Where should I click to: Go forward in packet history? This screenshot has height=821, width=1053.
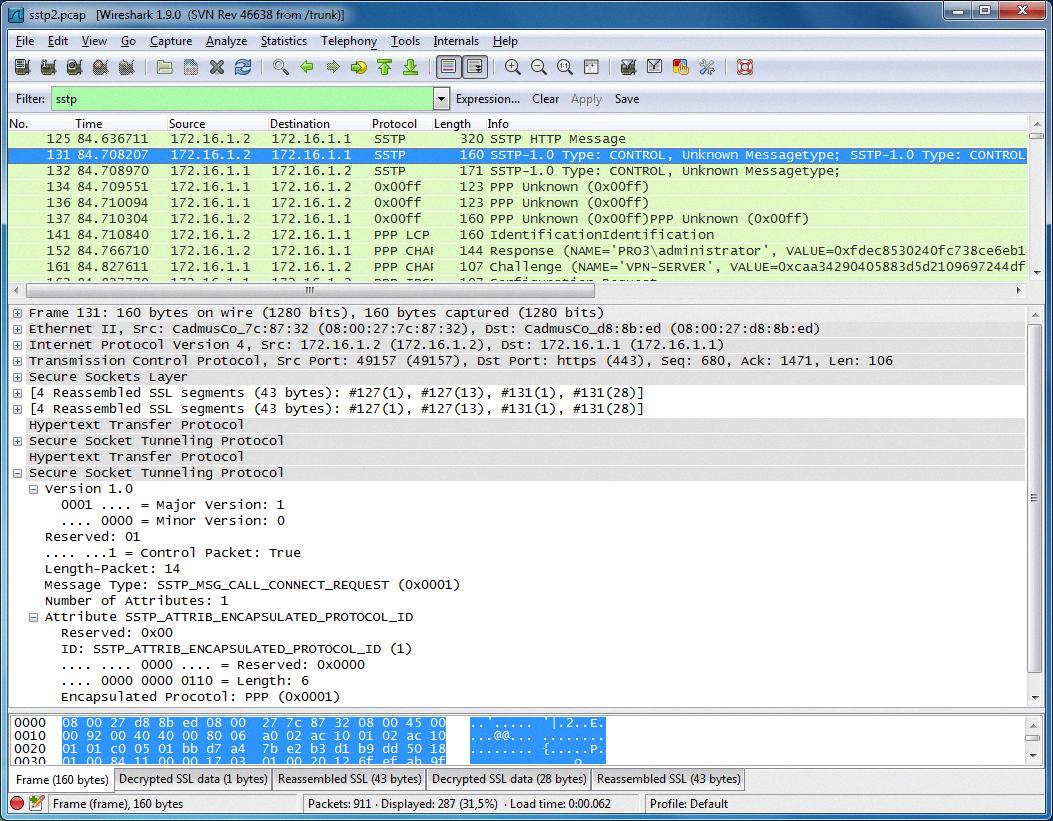click(x=332, y=67)
